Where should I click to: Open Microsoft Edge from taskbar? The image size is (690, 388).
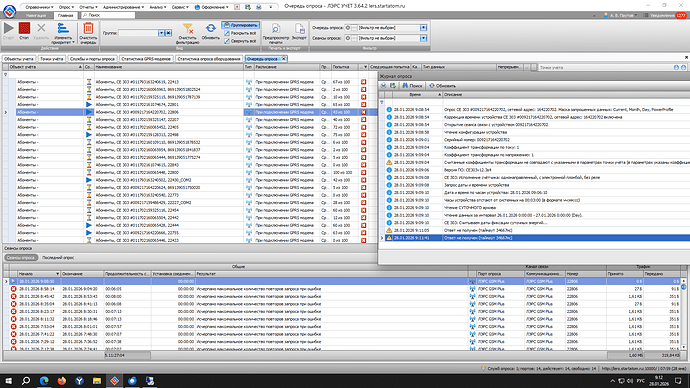44,381
